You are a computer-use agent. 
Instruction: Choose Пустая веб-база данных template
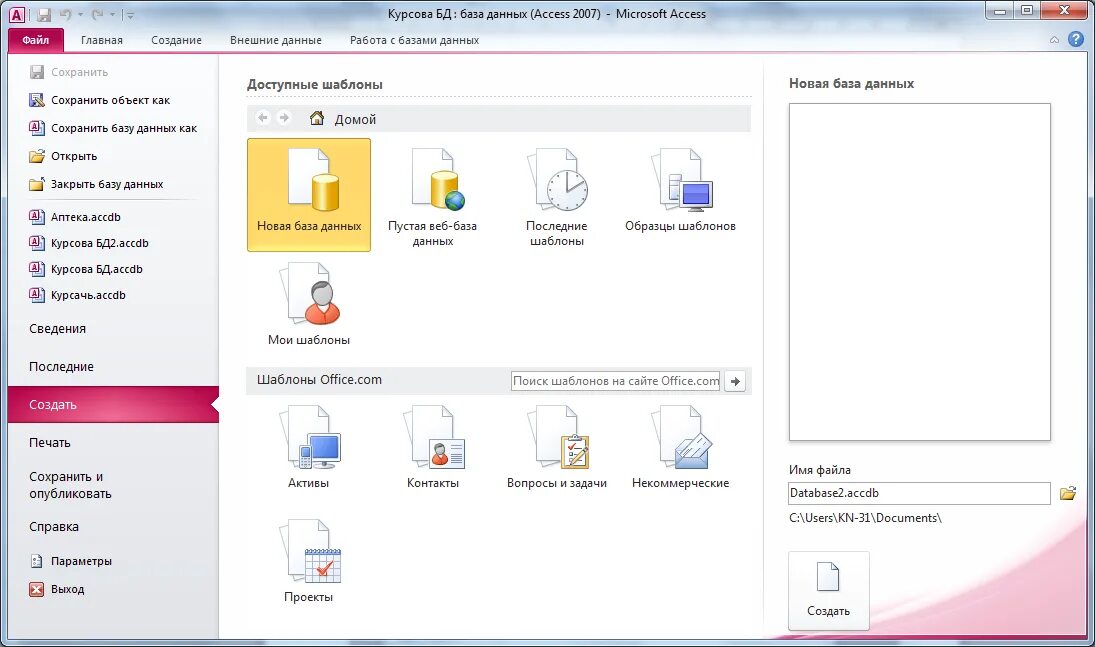(432, 198)
